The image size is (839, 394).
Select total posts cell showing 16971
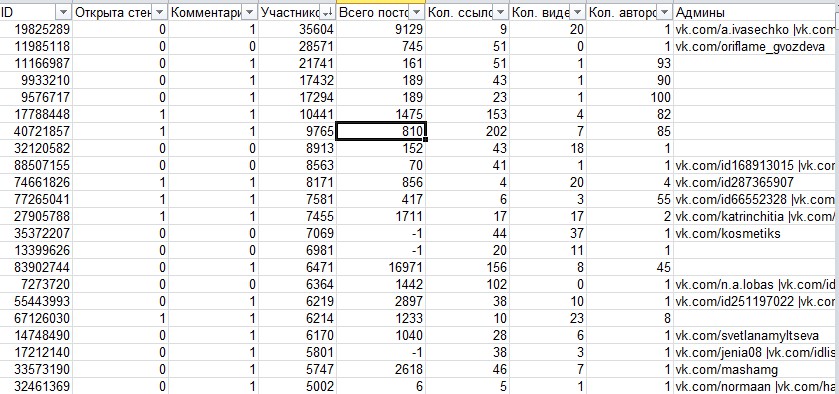point(381,267)
